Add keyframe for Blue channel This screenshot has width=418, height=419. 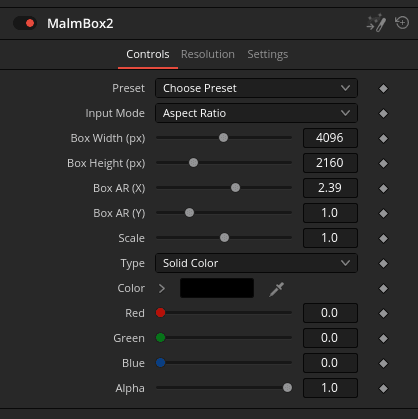pyautogui.click(x=383, y=363)
